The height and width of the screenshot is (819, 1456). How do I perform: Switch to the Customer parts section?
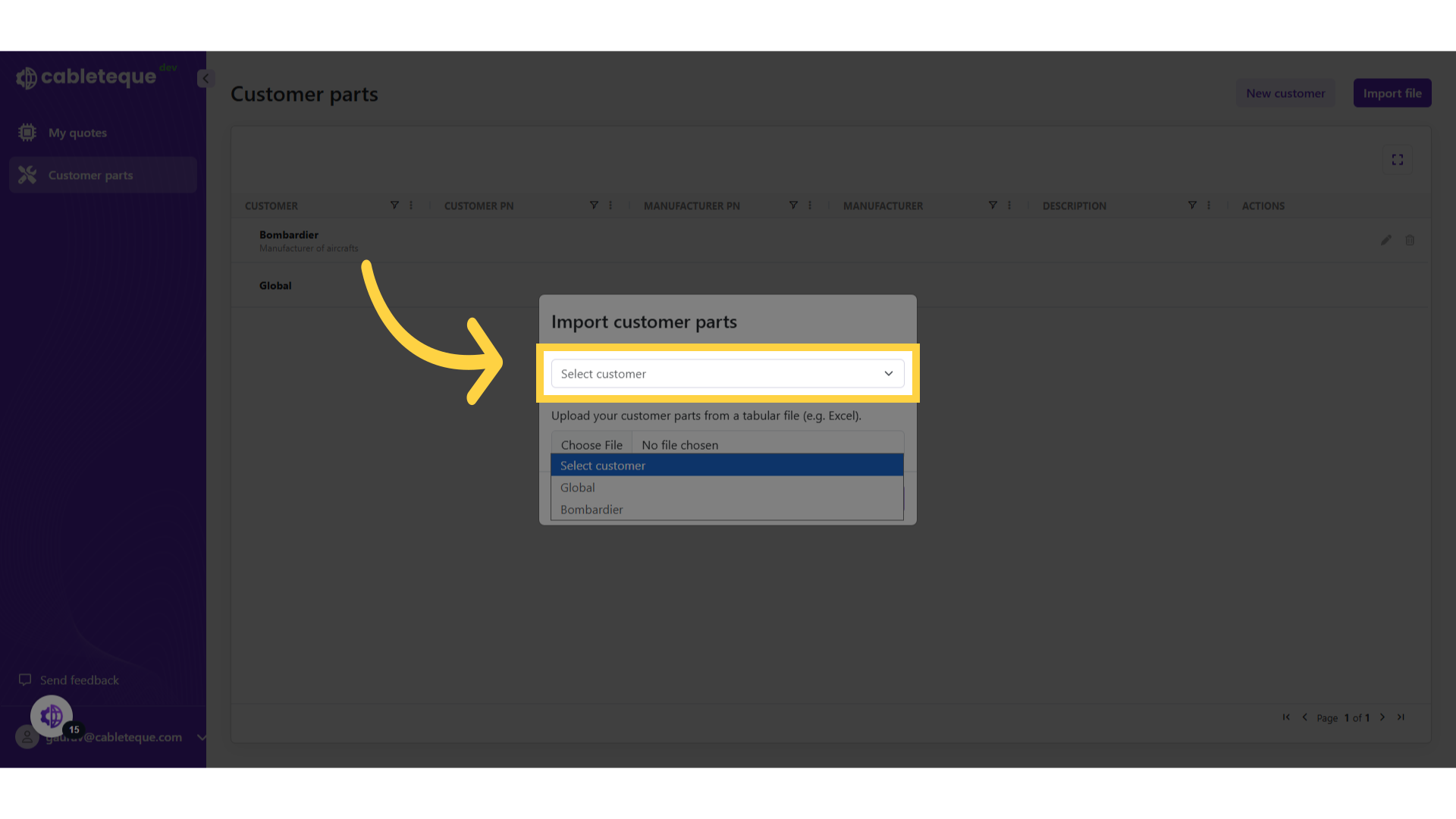pos(89,174)
